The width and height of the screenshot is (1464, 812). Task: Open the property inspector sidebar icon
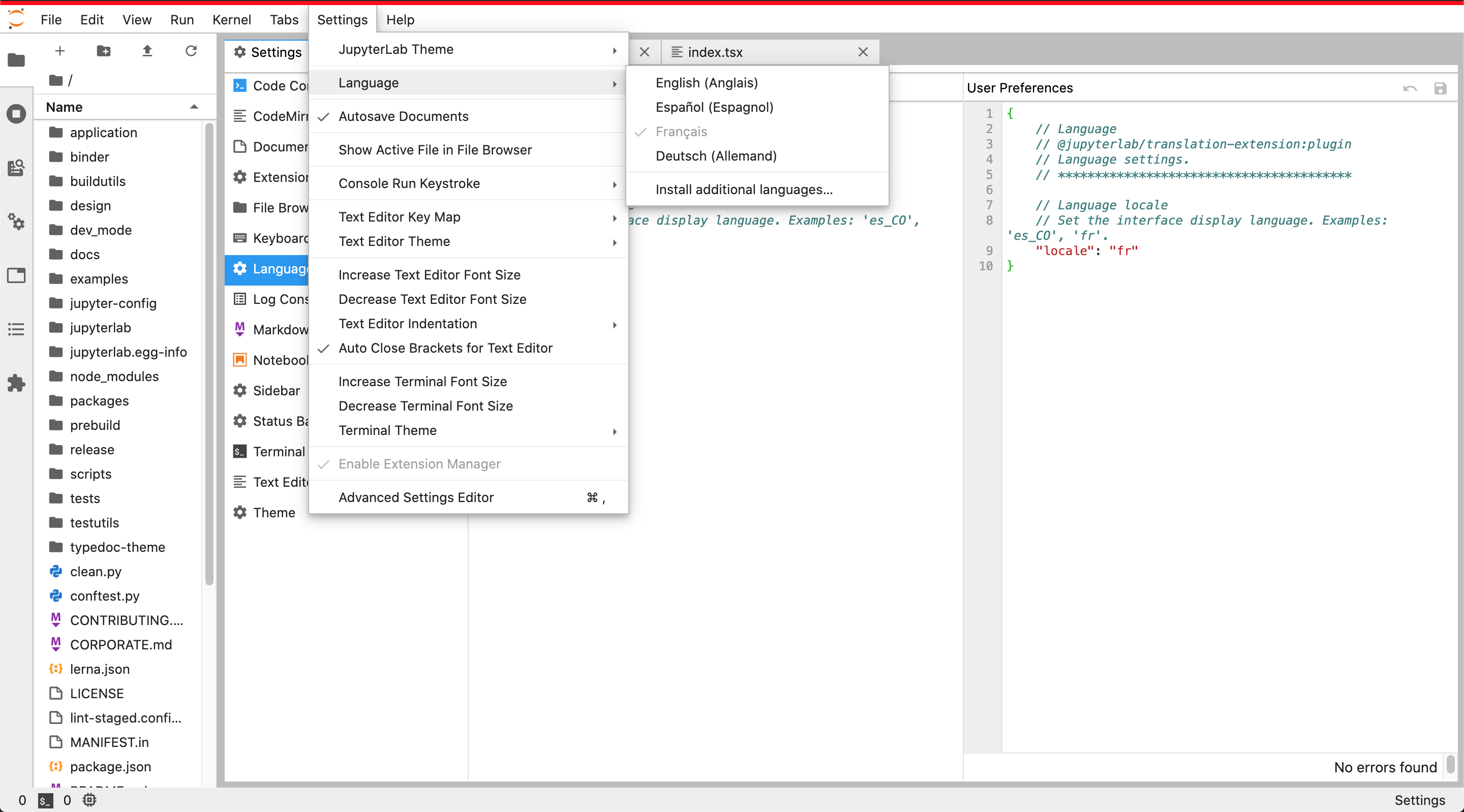click(16, 275)
